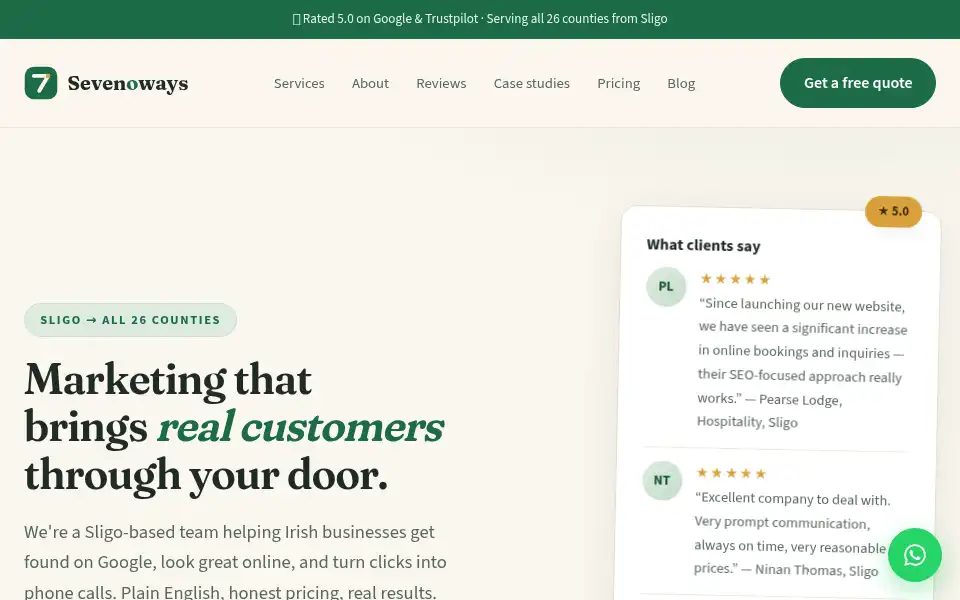
Task: Click the five stars above Ninan Thomas review
Action: (731, 473)
